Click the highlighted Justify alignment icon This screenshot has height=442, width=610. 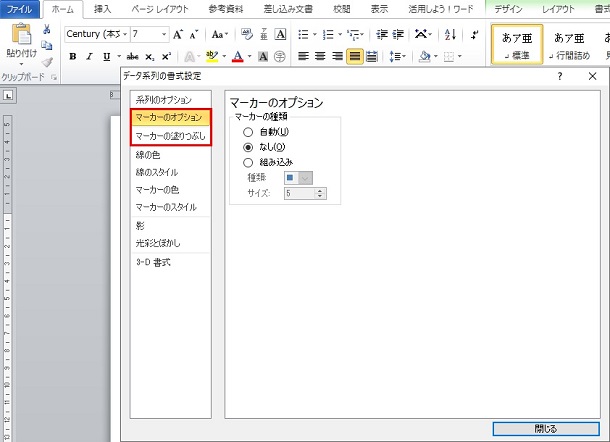(354, 57)
